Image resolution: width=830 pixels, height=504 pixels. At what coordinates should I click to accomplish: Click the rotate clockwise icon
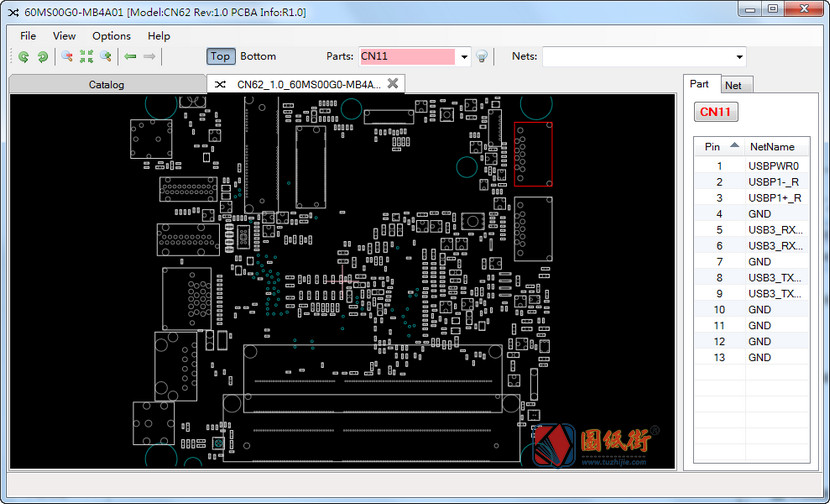[43, 57]
